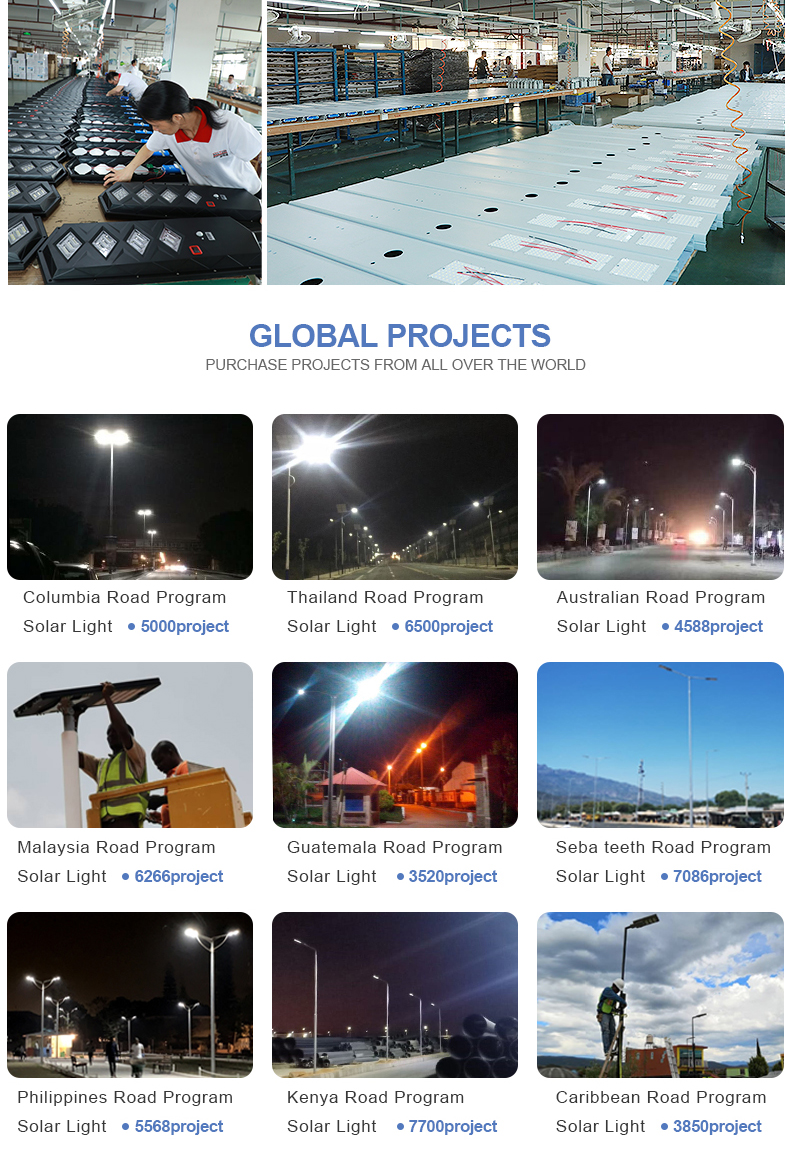
Task: Open the factory floor white panels photo
Action: tap(526, 142)
